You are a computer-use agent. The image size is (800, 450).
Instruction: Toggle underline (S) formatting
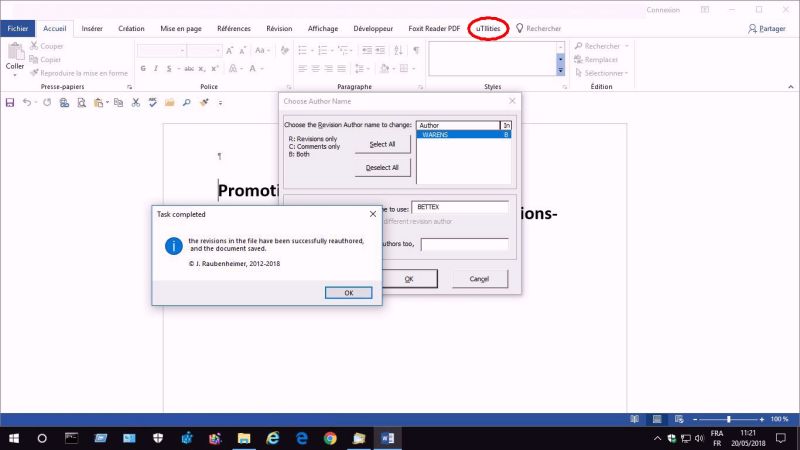tap(169, 68)
